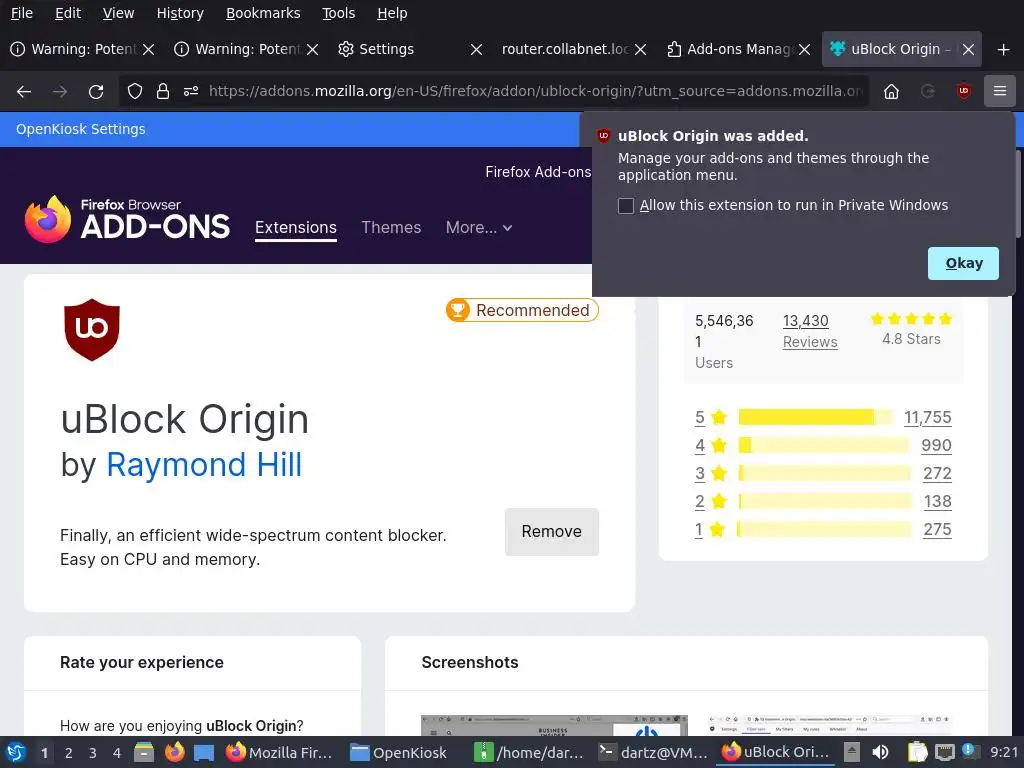Switch to dartz@VM terminal in taskbar

coord(652,752)
